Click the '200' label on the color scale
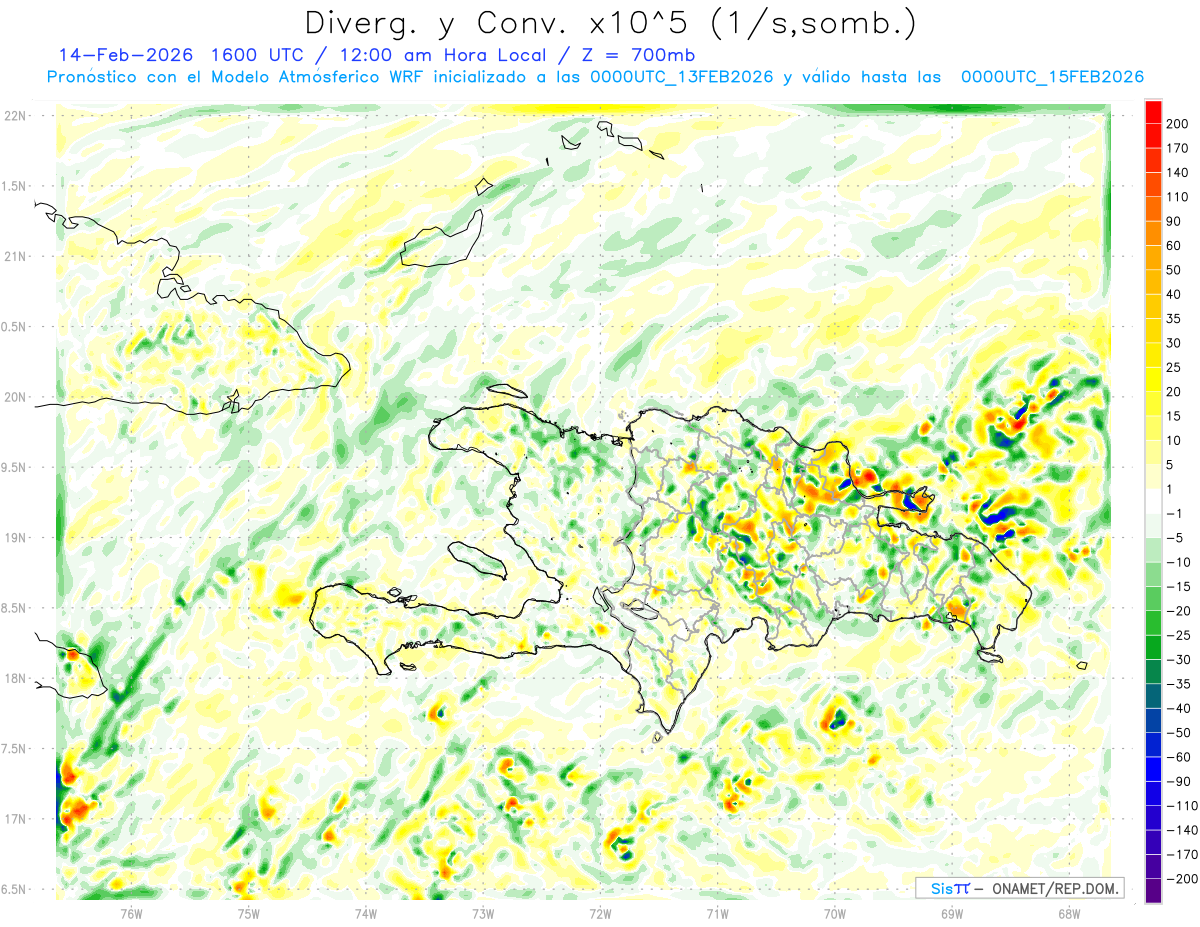The image size is (1200, 927). click(1177, 124)
